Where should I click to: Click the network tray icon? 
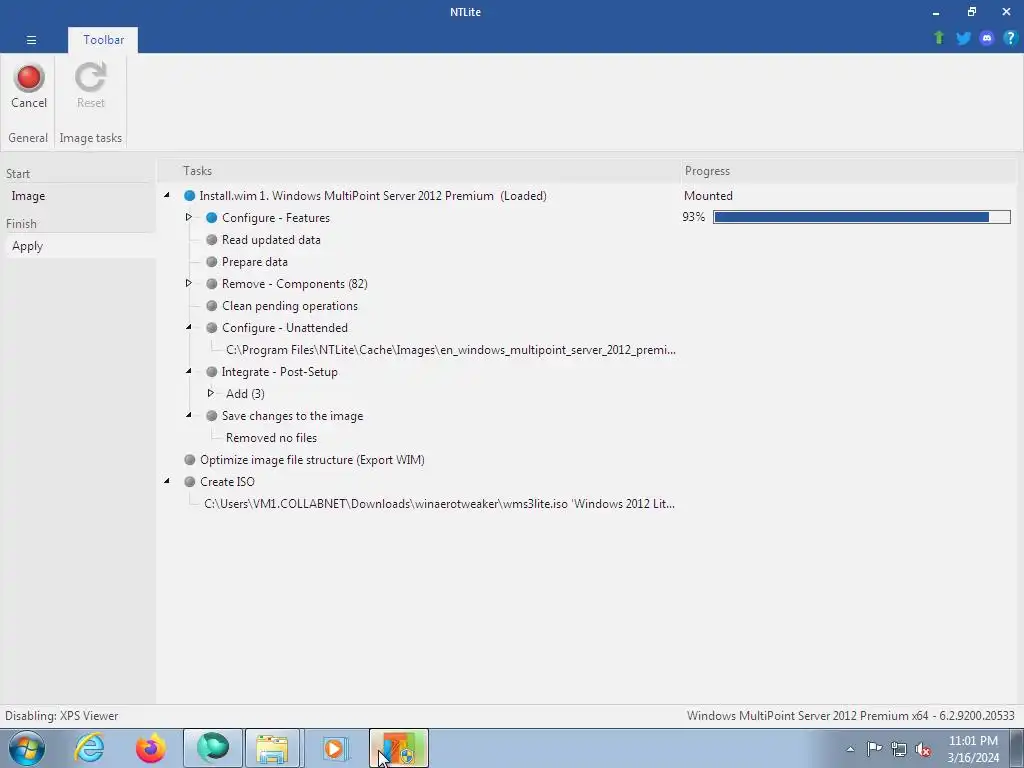pos(899,749)
